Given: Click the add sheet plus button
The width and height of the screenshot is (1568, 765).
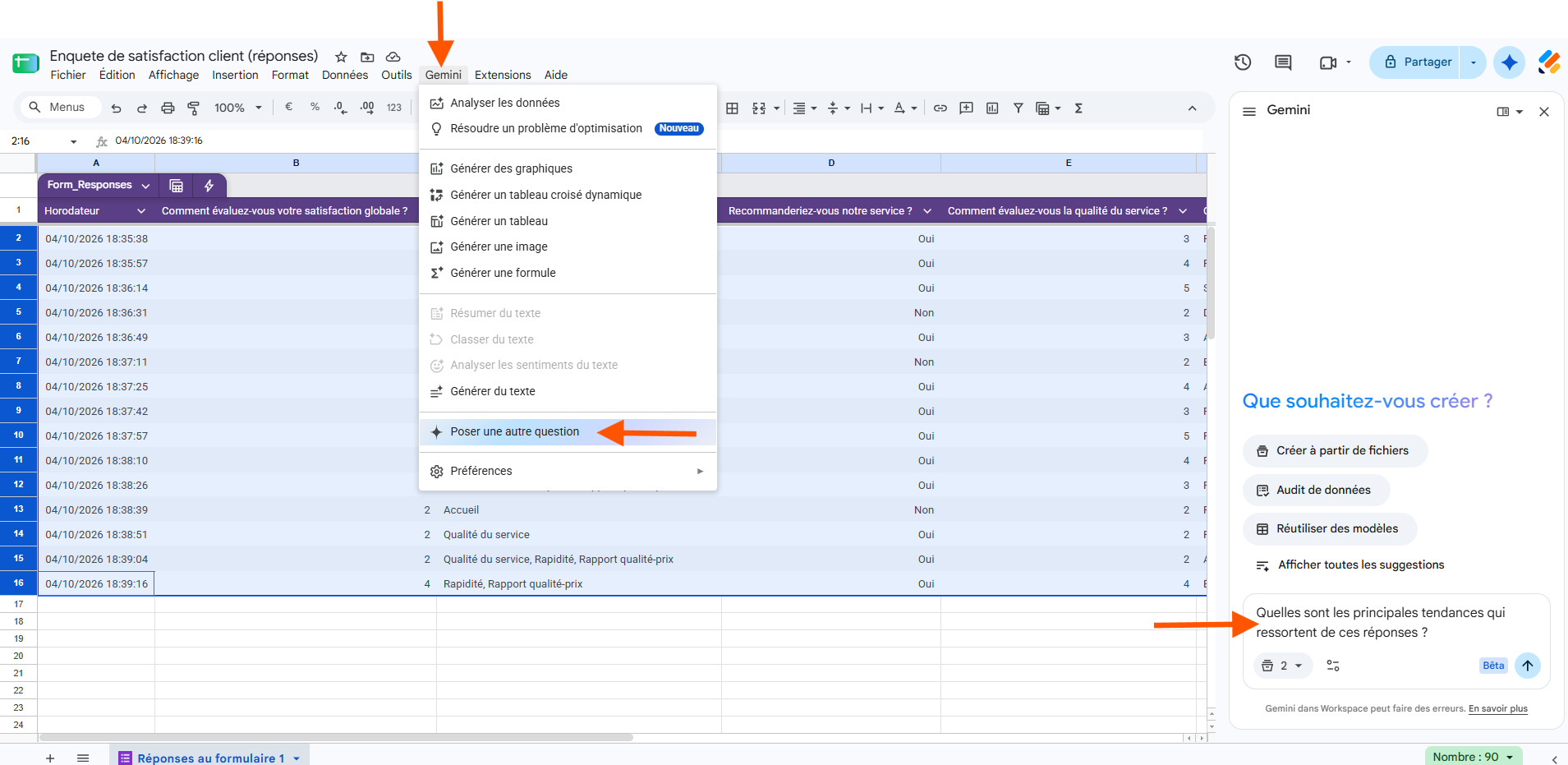Looking at the screenshot, I should tap(50, 758).
